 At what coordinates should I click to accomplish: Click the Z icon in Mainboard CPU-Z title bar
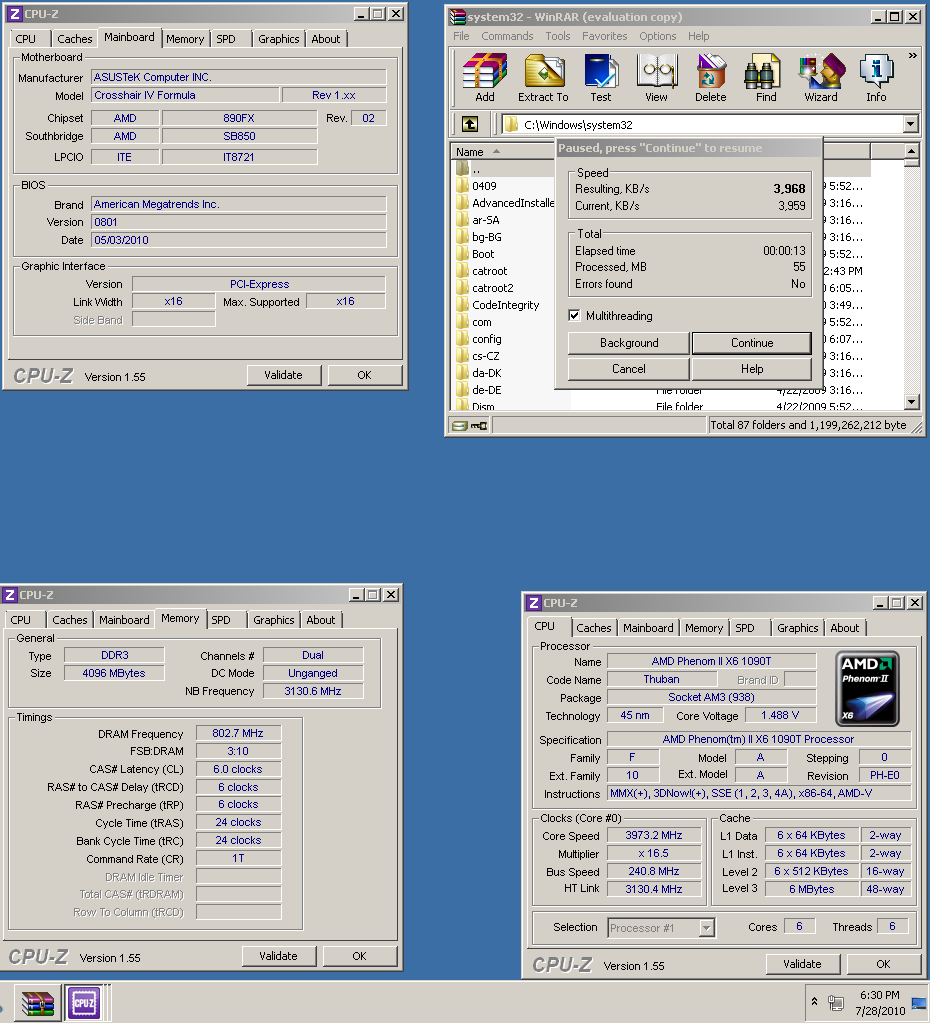pyautogui.click(x=14, y=14)
